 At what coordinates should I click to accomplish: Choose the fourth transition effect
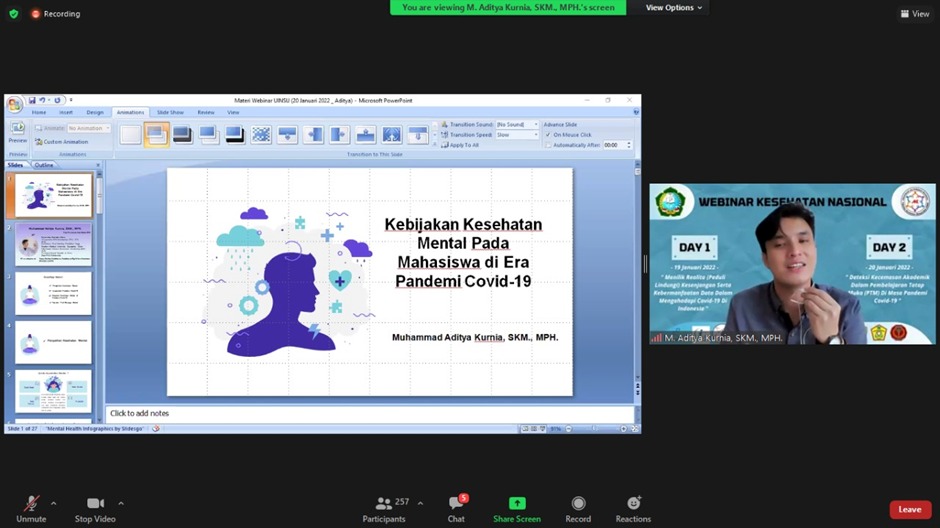209,135
